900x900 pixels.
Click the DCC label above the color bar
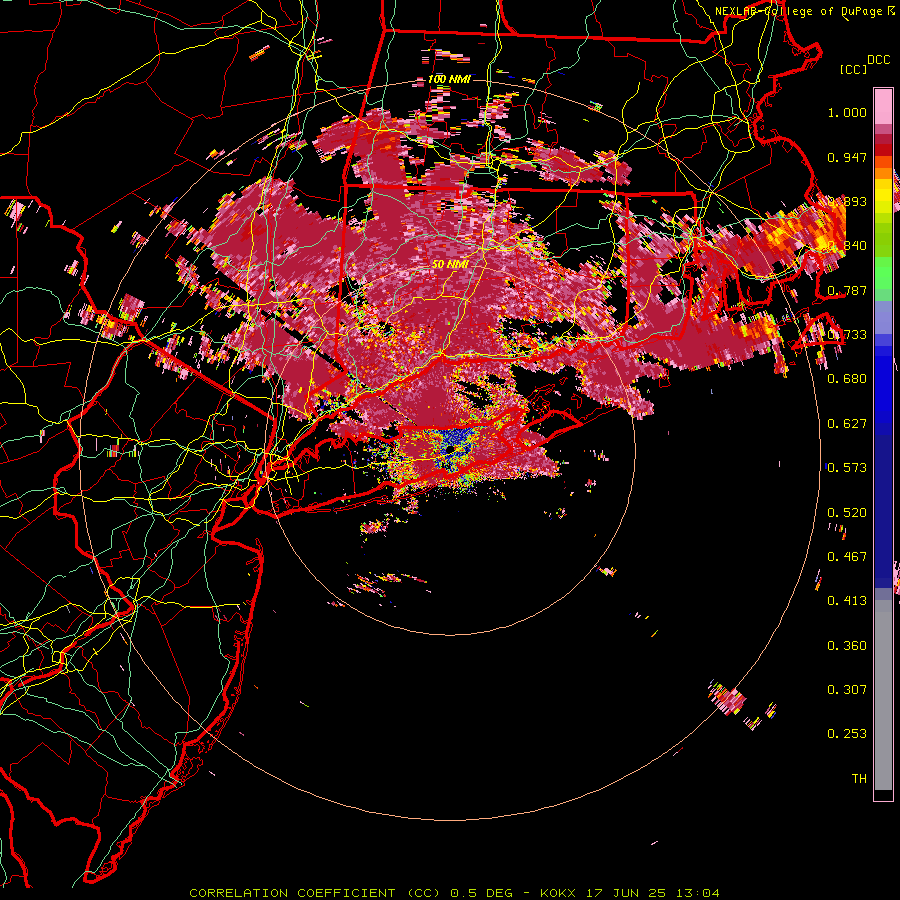(878, 60)
